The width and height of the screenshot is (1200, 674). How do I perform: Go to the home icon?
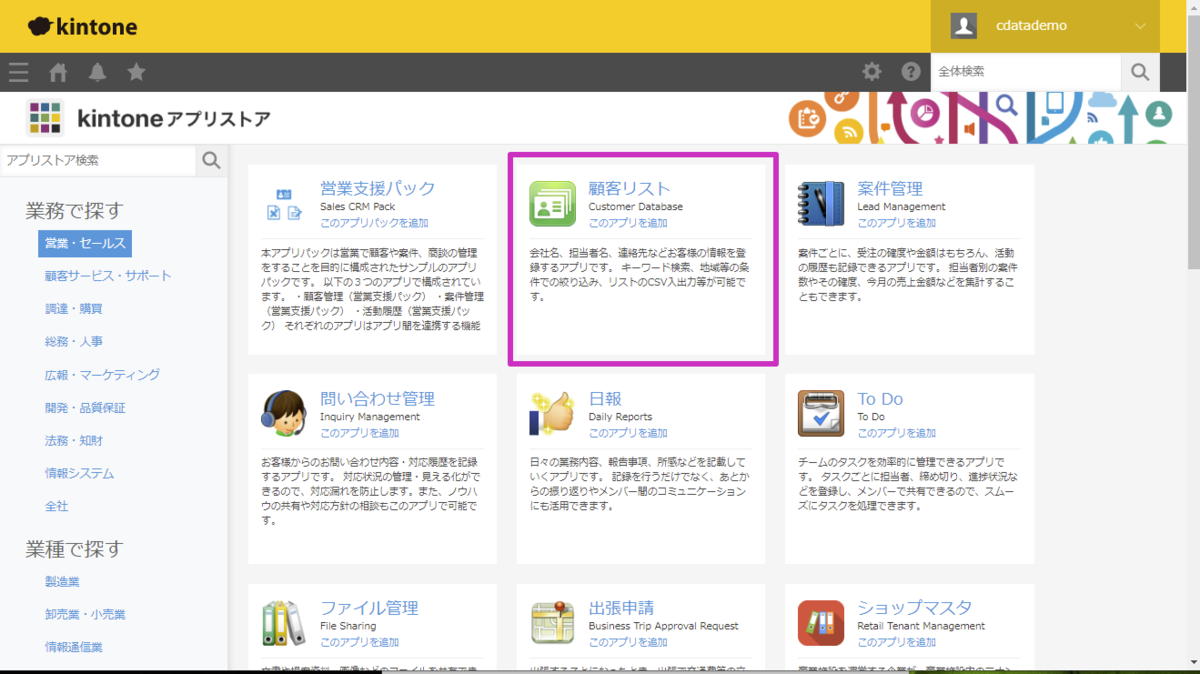(x=58, y=72)
